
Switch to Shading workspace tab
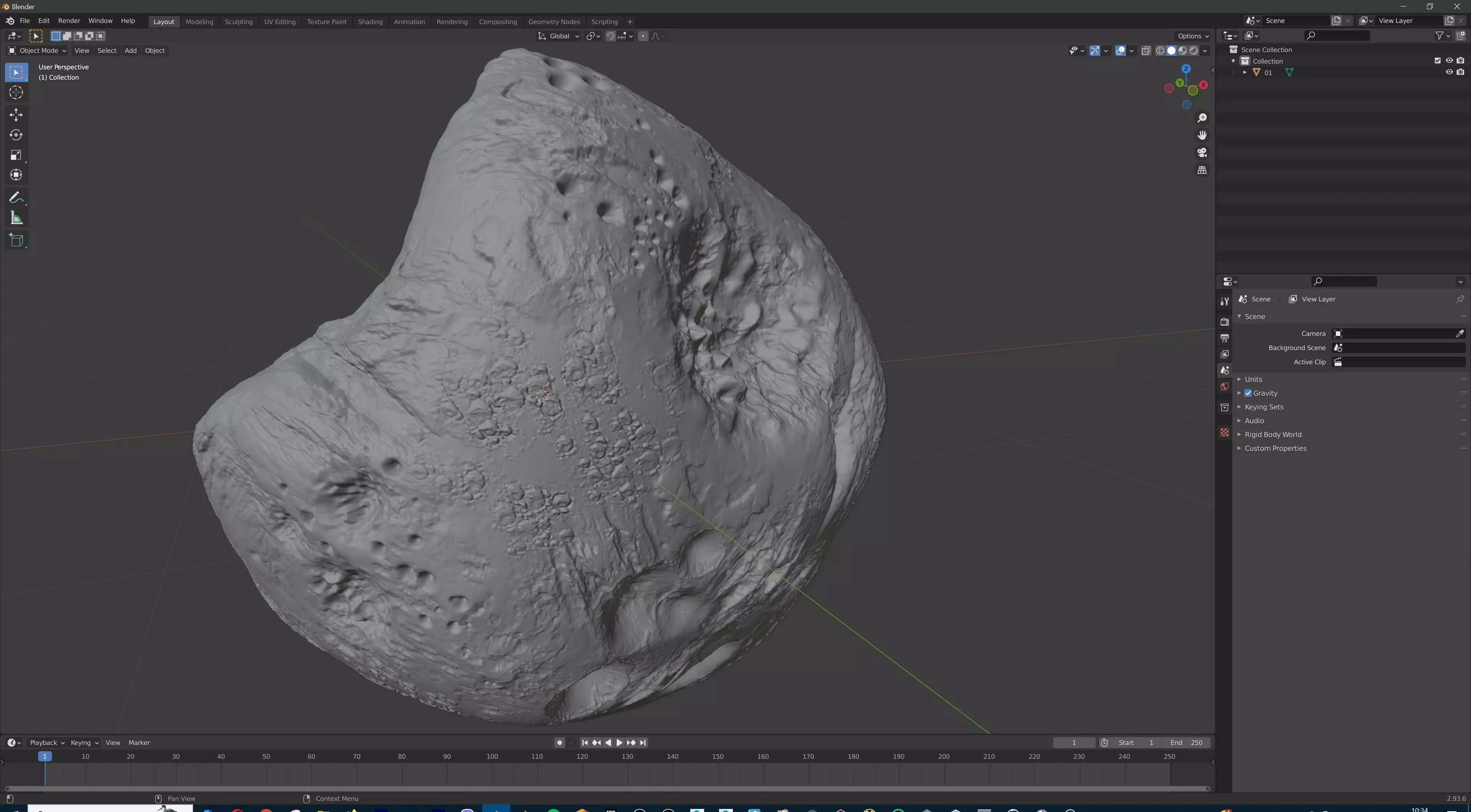click(370, 22)
